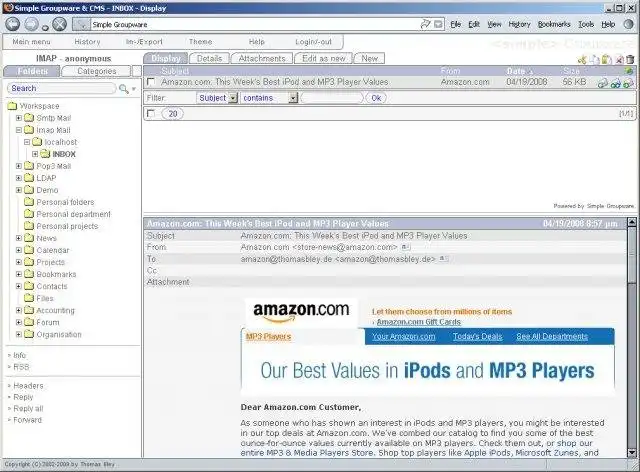
Task: Open the Main menu item
Action: coord(31,42)
